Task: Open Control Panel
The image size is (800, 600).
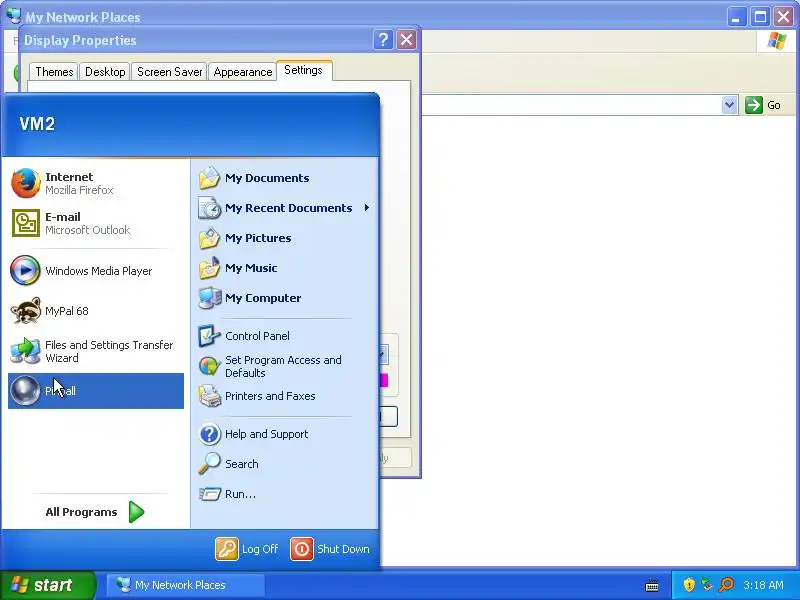Action: (285, 336)
